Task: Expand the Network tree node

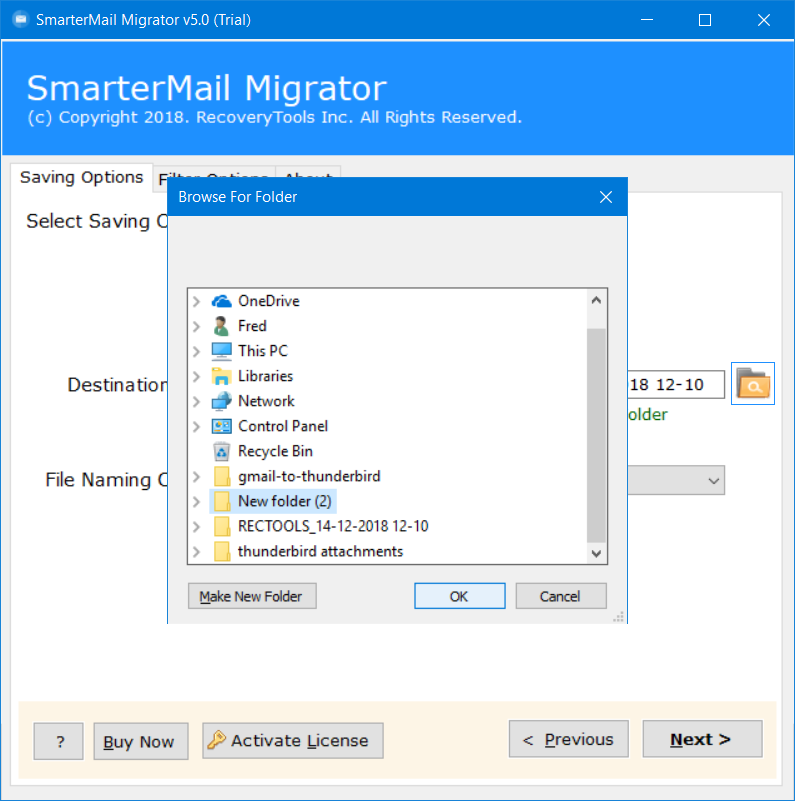Action: (x=197, y=402)
